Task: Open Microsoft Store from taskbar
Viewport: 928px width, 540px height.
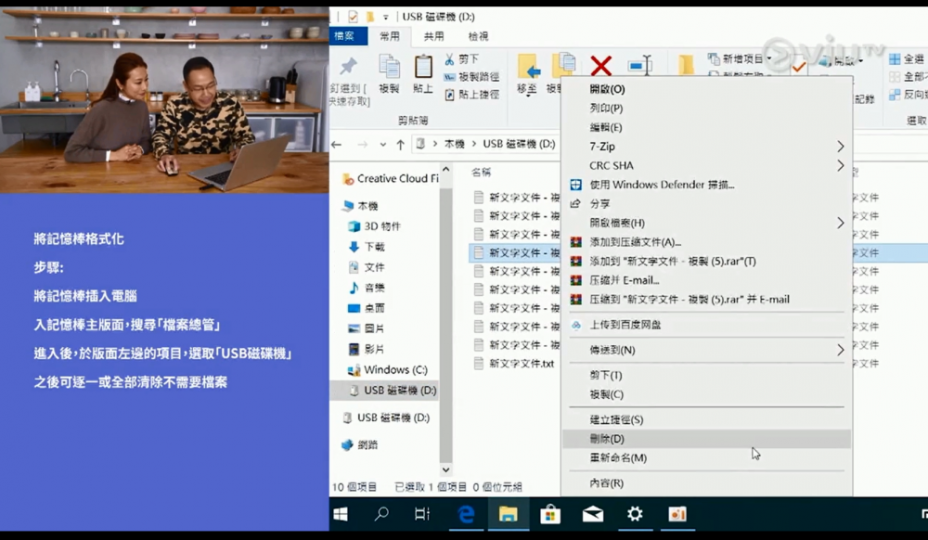Action: point(550,515)
